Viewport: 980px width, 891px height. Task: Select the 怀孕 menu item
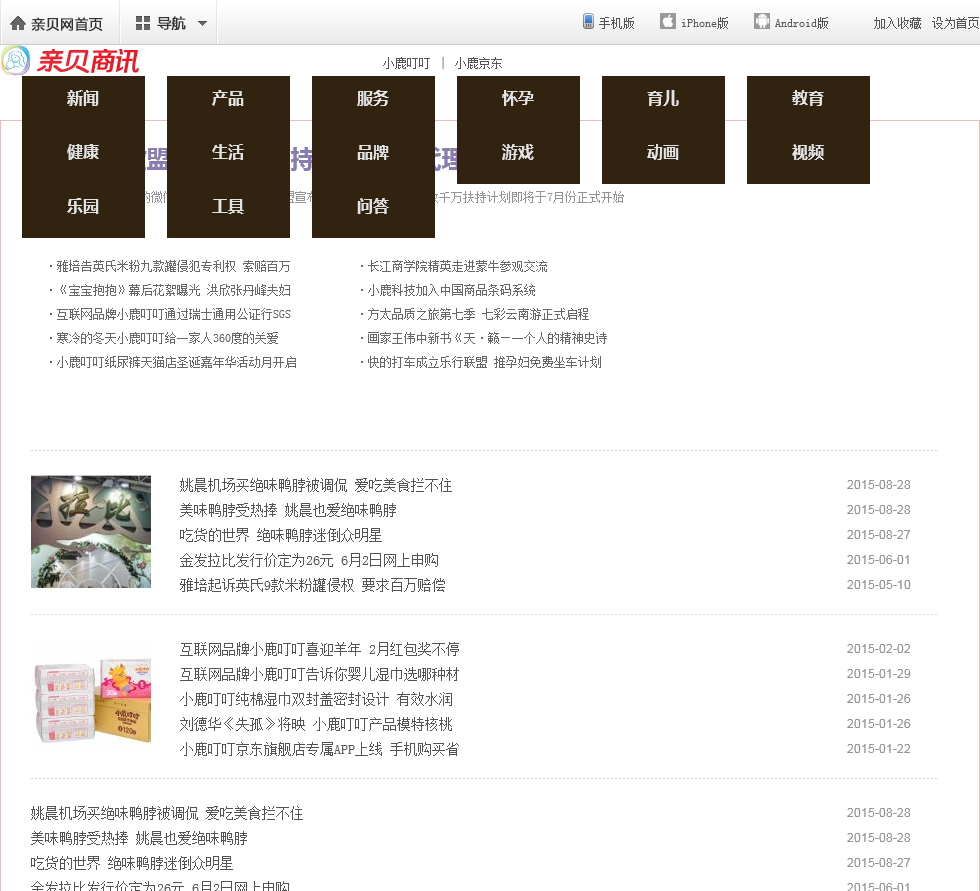[518, 98]
